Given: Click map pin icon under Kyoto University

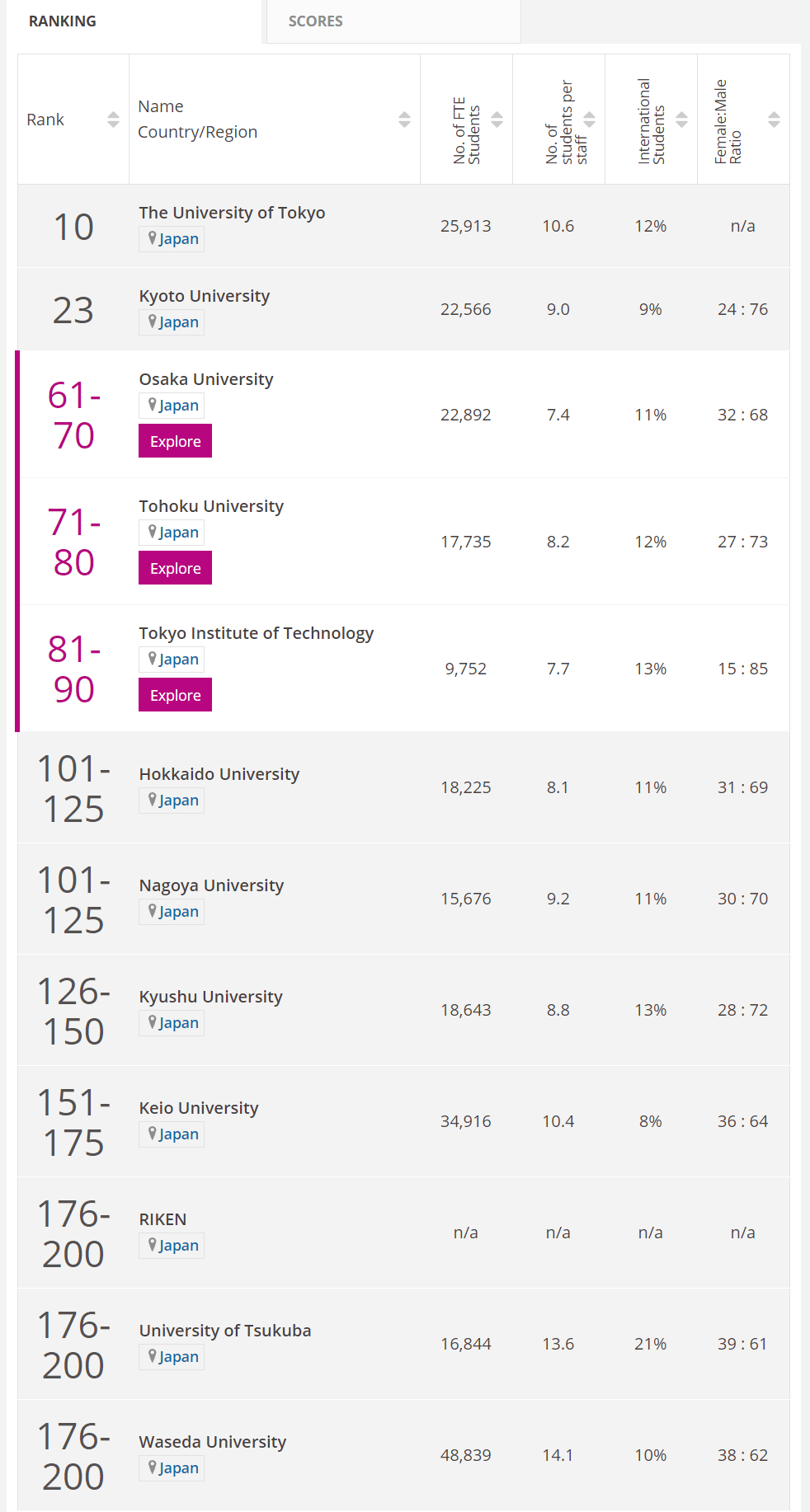Looking at the screenshot, I should tap(153, 322).
